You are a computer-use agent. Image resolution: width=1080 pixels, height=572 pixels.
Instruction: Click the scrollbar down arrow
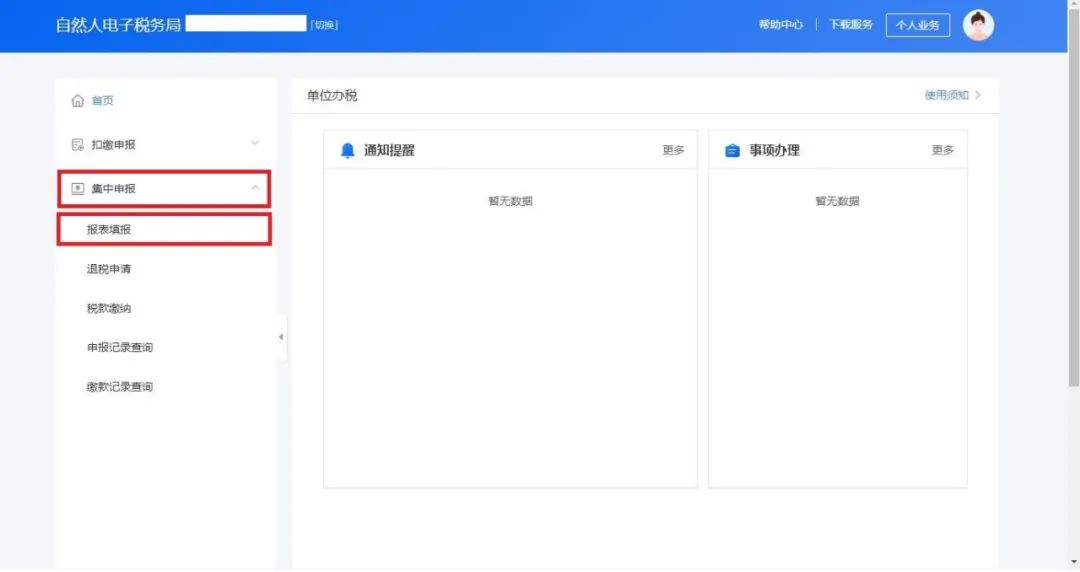(1074, 563)
